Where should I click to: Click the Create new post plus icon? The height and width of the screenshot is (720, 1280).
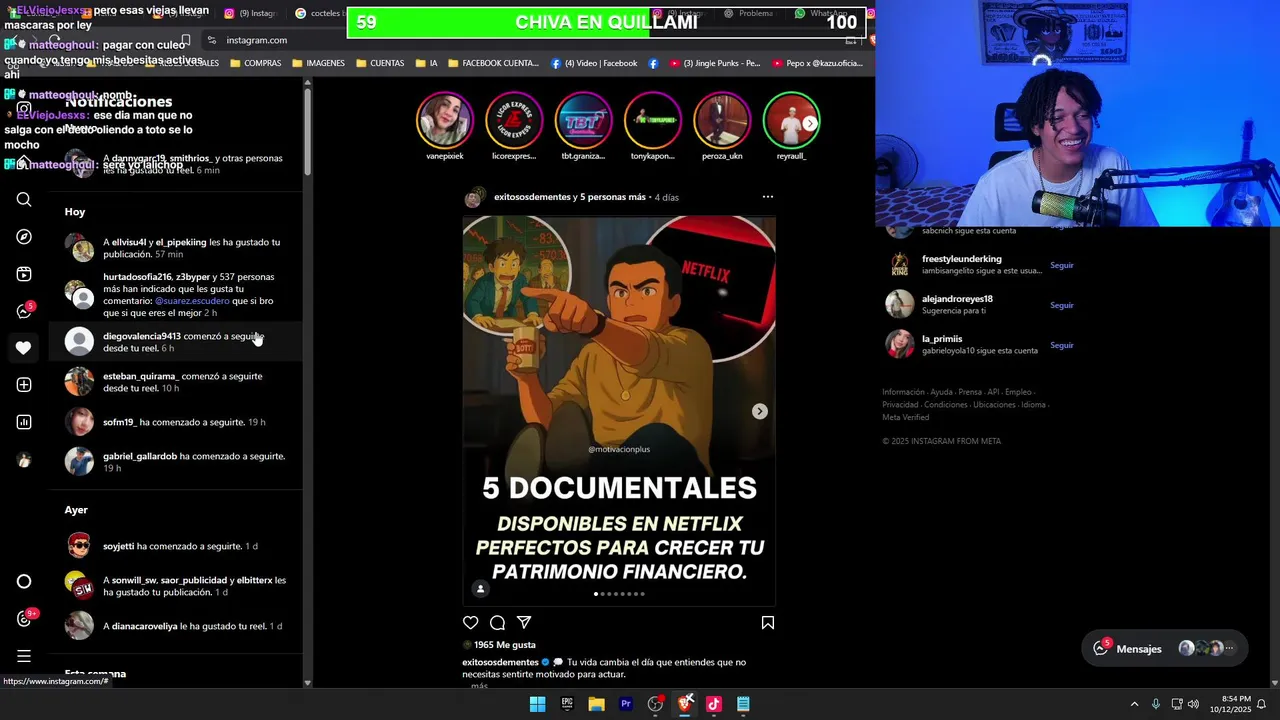[24, 385]
